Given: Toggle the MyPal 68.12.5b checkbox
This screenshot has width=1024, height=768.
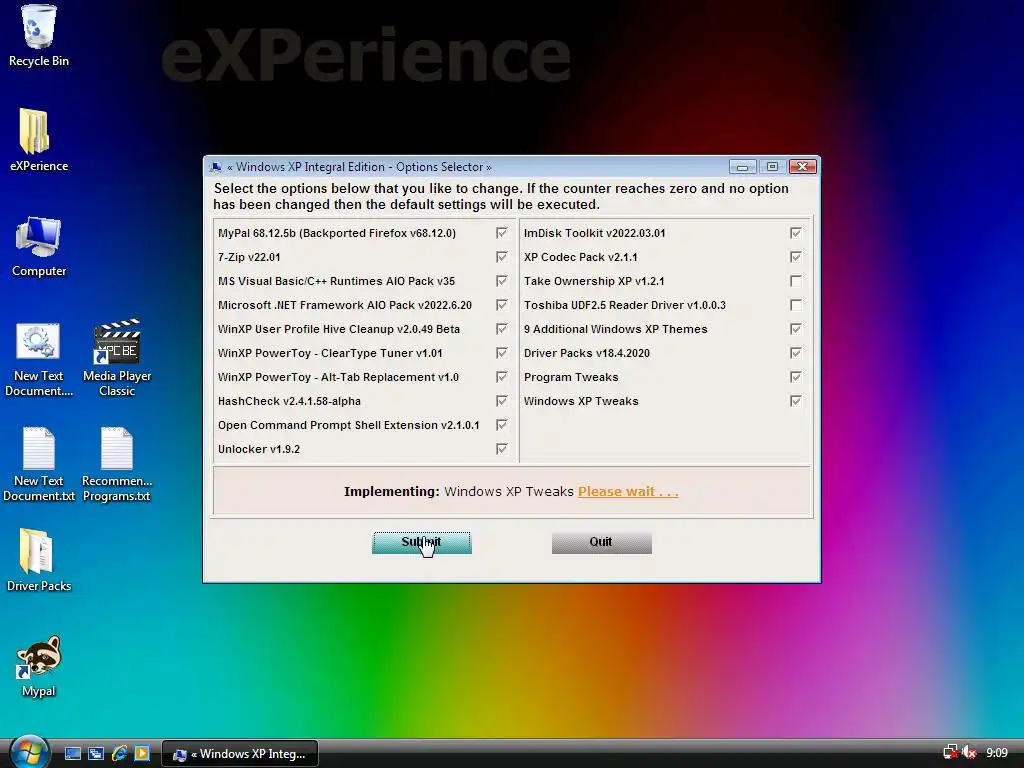Looking at the screenshot, I should pos(502,233).
